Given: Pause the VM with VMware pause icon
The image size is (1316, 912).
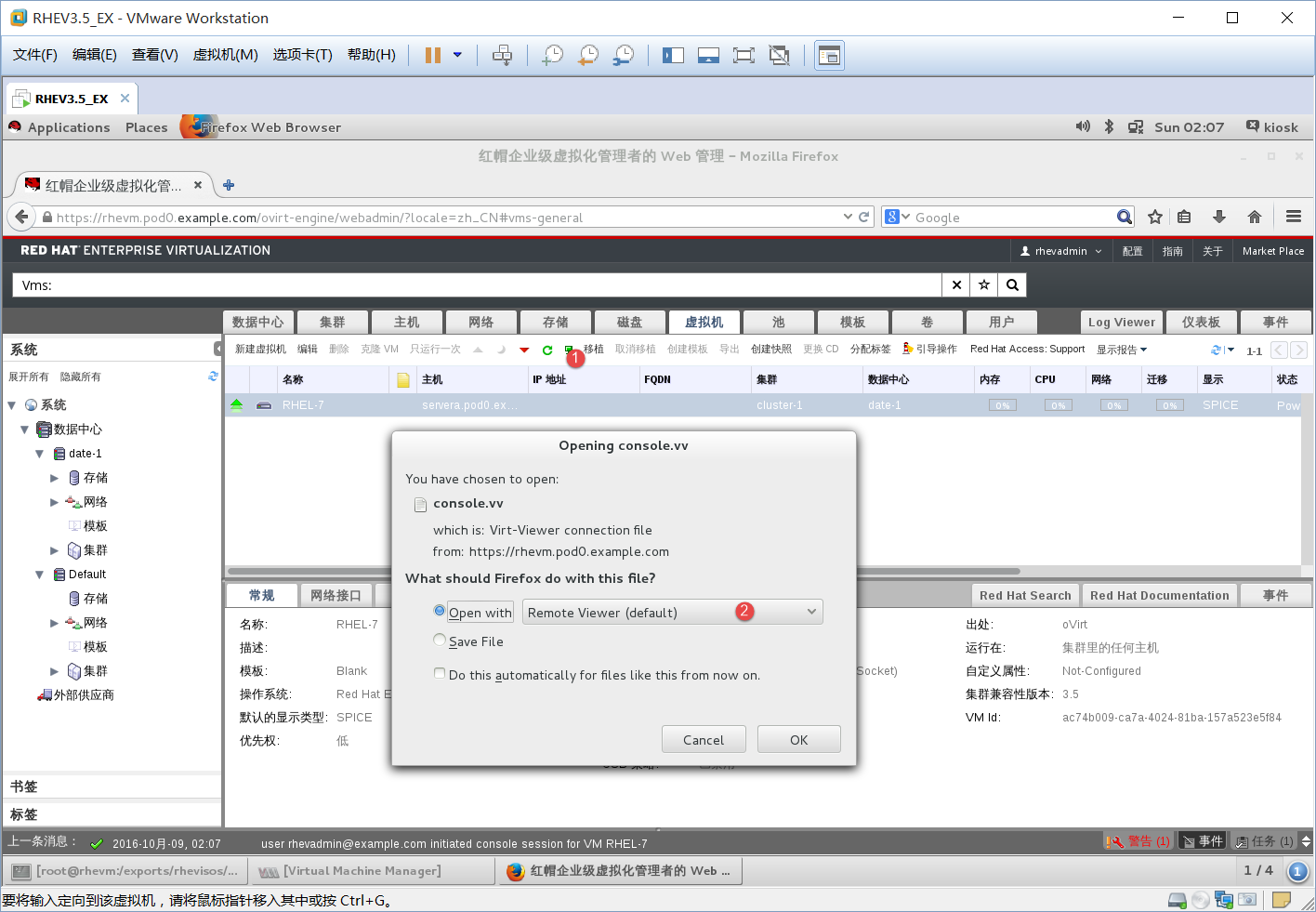Looking at the screenshot, I should coord(432,55).
